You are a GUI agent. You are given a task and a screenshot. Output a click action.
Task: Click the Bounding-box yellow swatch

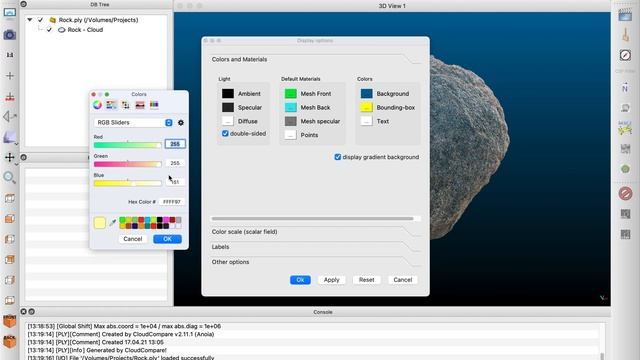pyautogui.click(x=367, y=108)
